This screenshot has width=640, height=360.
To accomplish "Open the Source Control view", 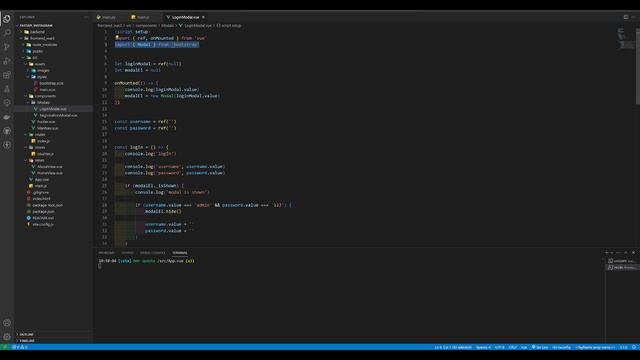I will pyautogui.click(x=7, y=47).
